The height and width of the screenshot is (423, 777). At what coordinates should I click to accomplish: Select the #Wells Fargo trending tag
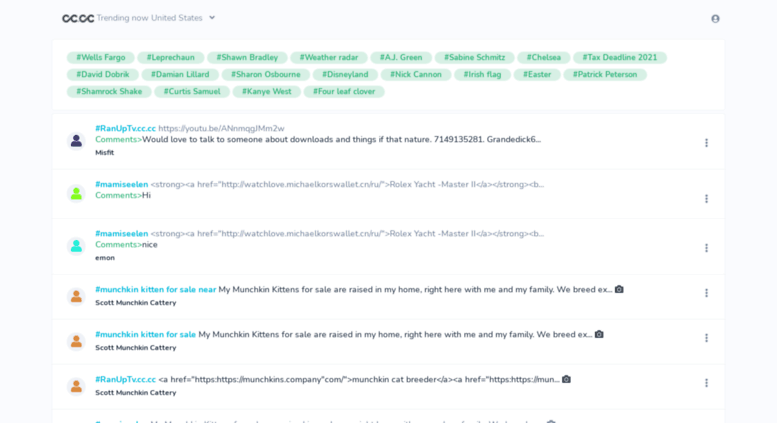coord(101,57)
